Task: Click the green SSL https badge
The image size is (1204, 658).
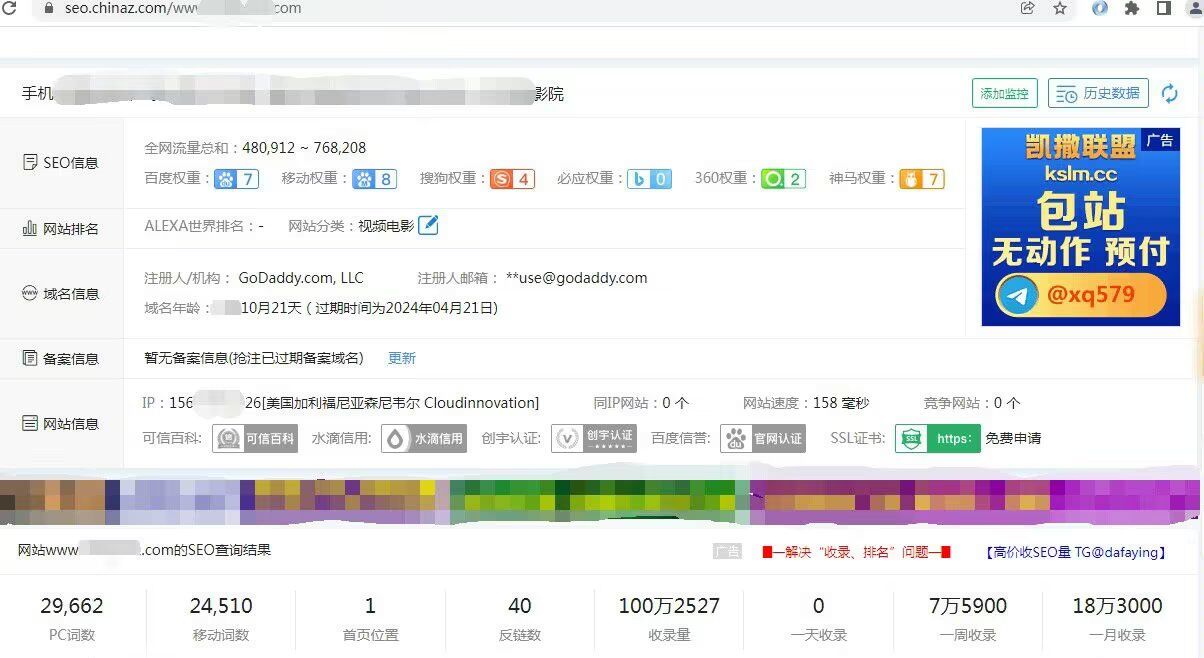Action: [938, 438]
